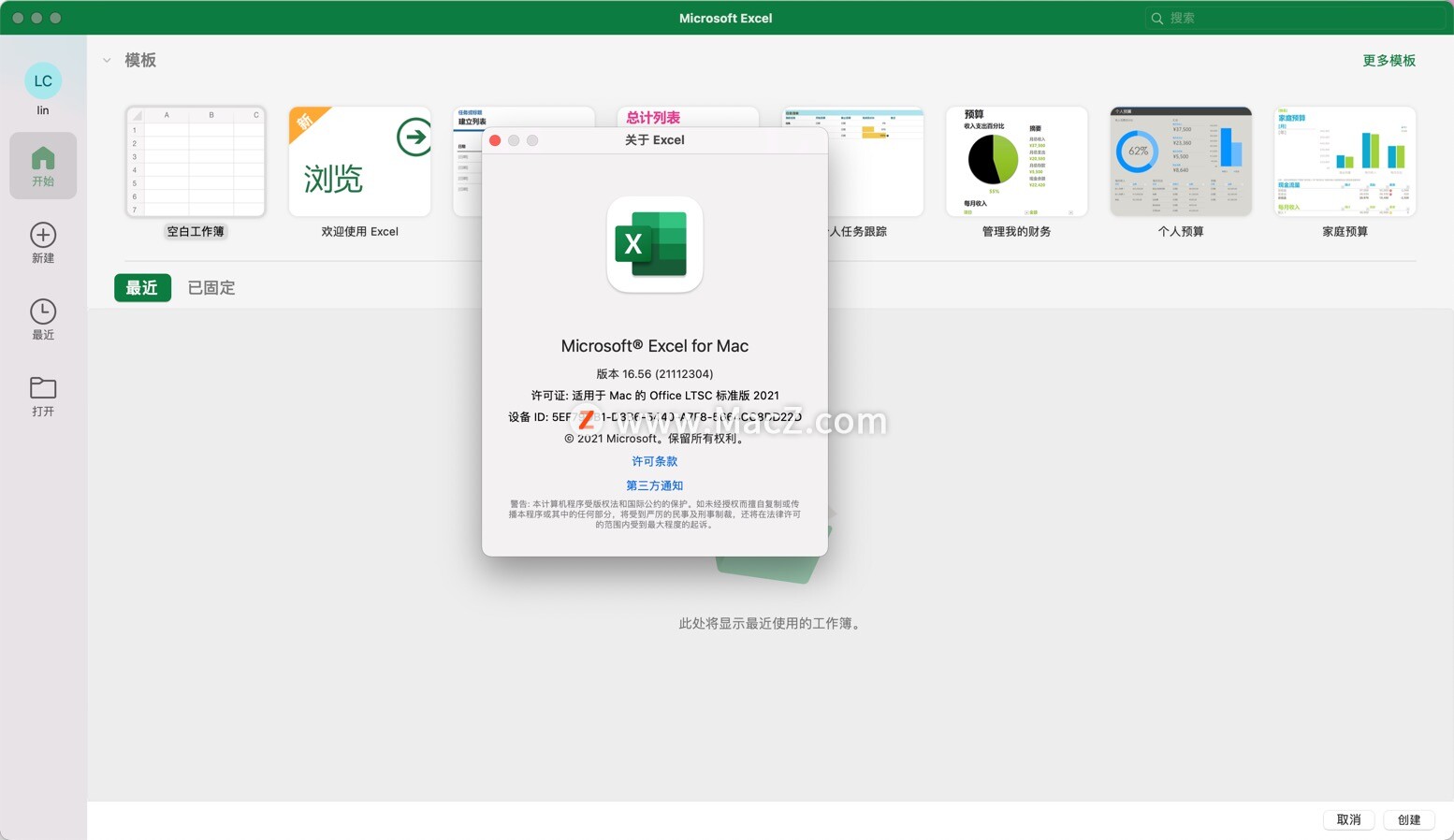This screenshot has width=1454, height=840.
Task: Click the 设备 ID text line
Action: 655,416
